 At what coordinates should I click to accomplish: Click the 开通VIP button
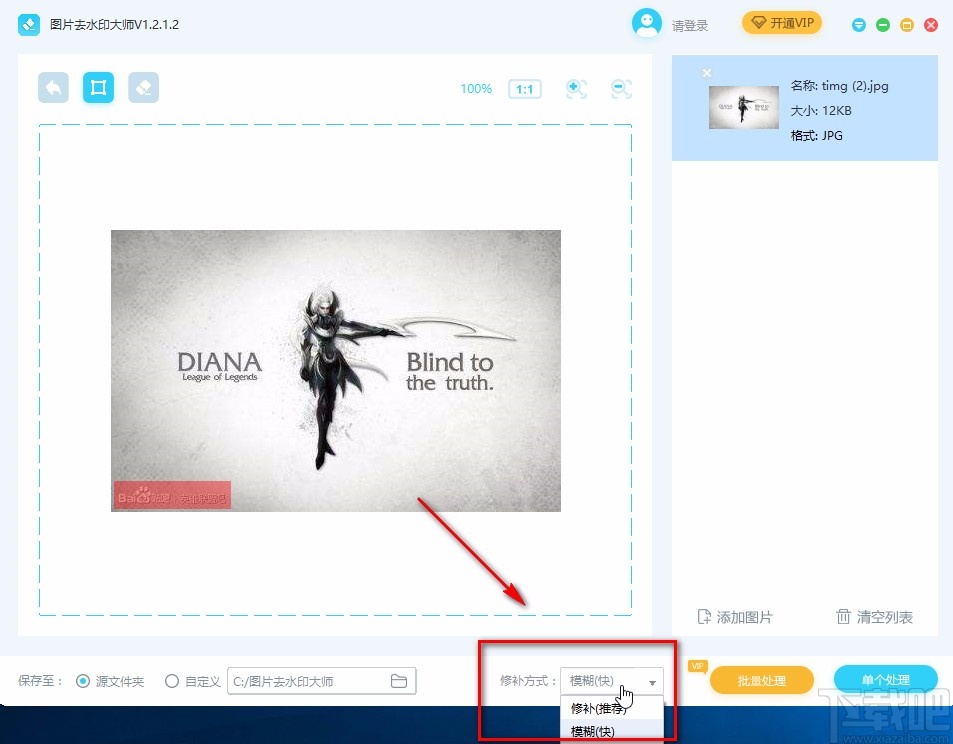tap(782, 23)
